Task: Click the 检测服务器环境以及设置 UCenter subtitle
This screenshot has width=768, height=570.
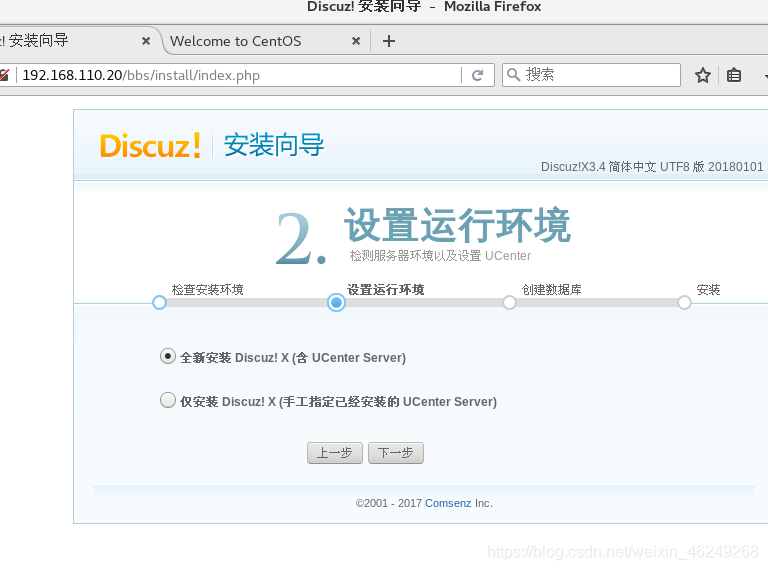Action: coord(440,256)
